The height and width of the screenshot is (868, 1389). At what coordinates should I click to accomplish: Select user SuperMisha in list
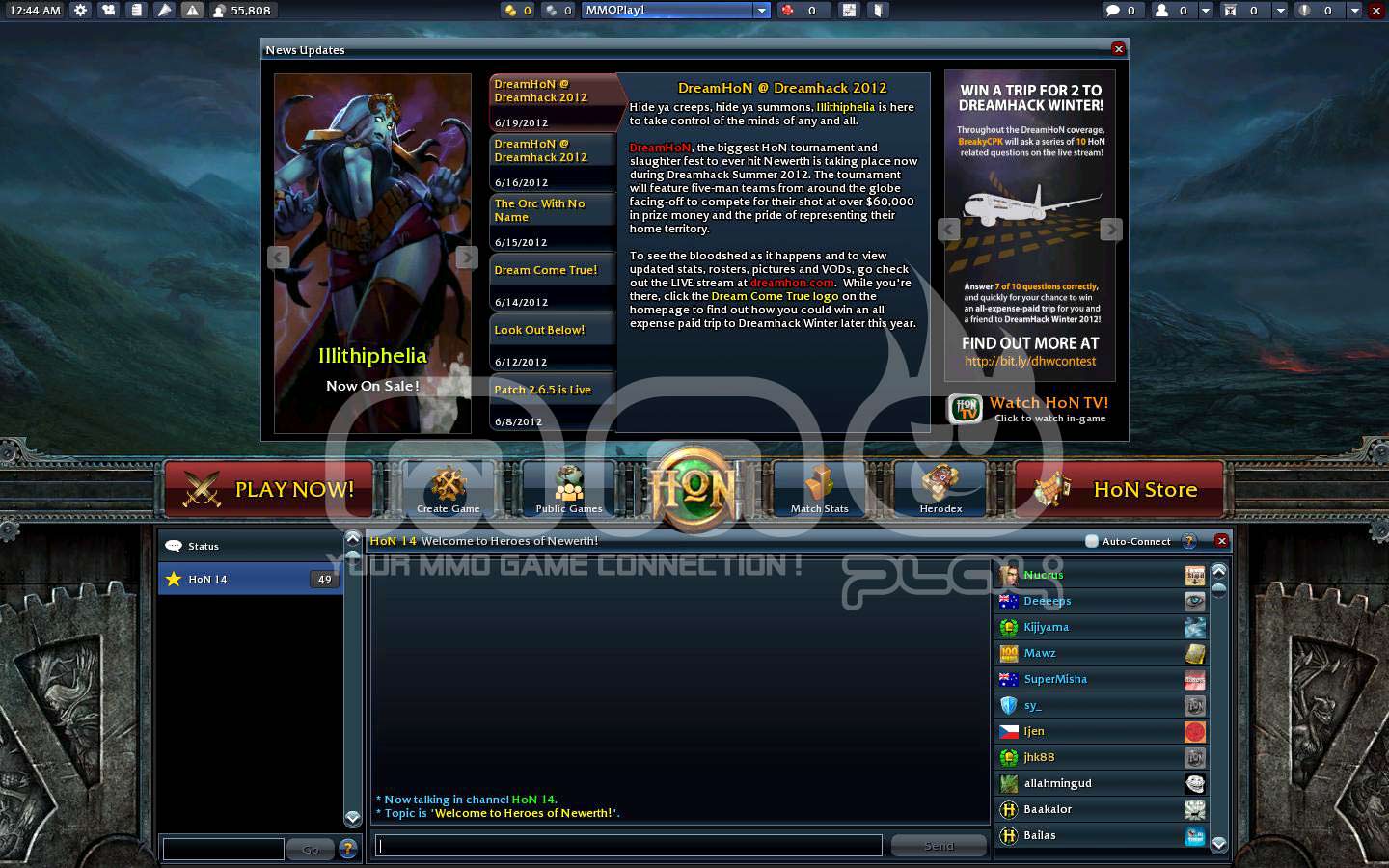tap(1102, 679)
